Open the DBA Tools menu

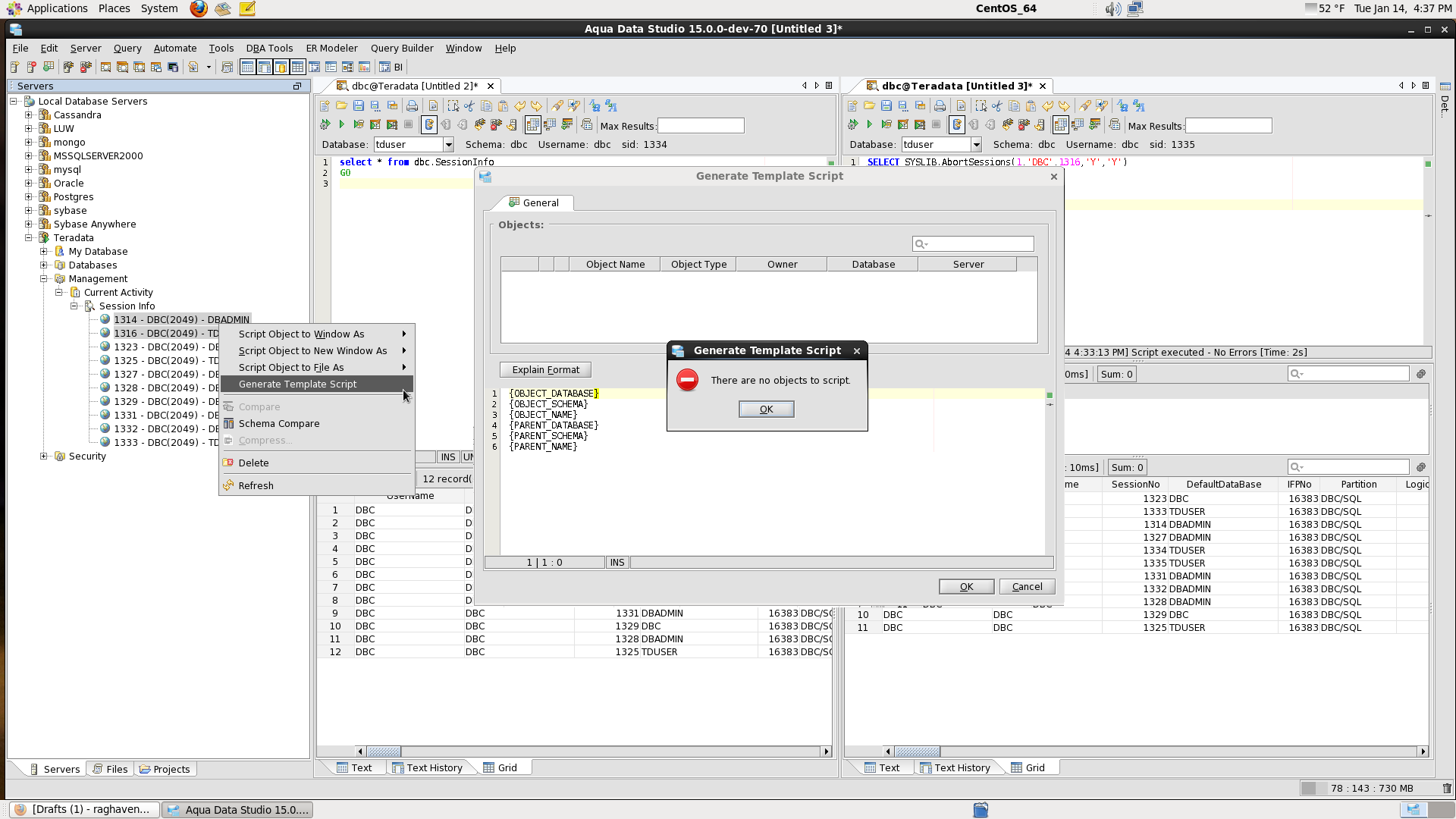[x=269, y=48]
